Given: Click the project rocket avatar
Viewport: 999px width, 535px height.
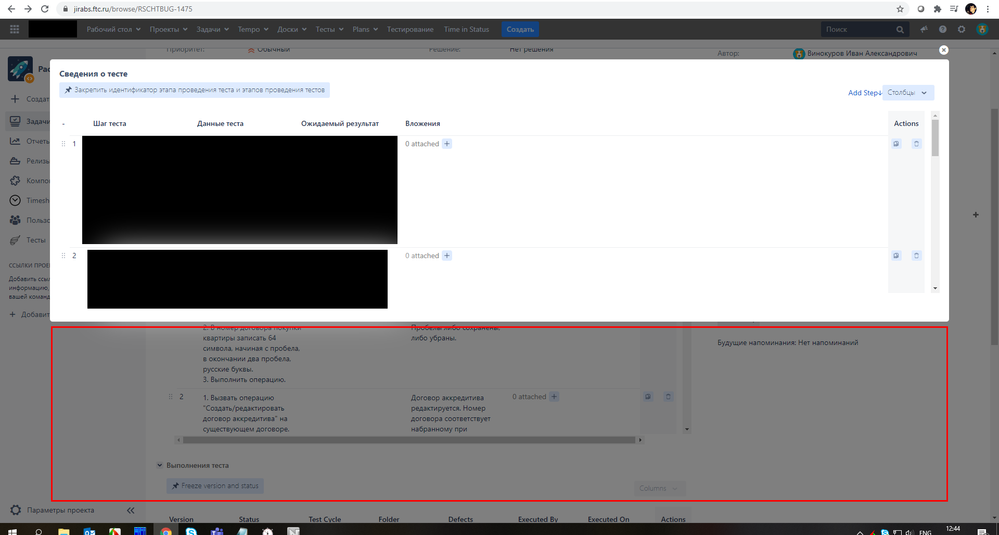Looking at the screenshot, I should pos(20,69).
